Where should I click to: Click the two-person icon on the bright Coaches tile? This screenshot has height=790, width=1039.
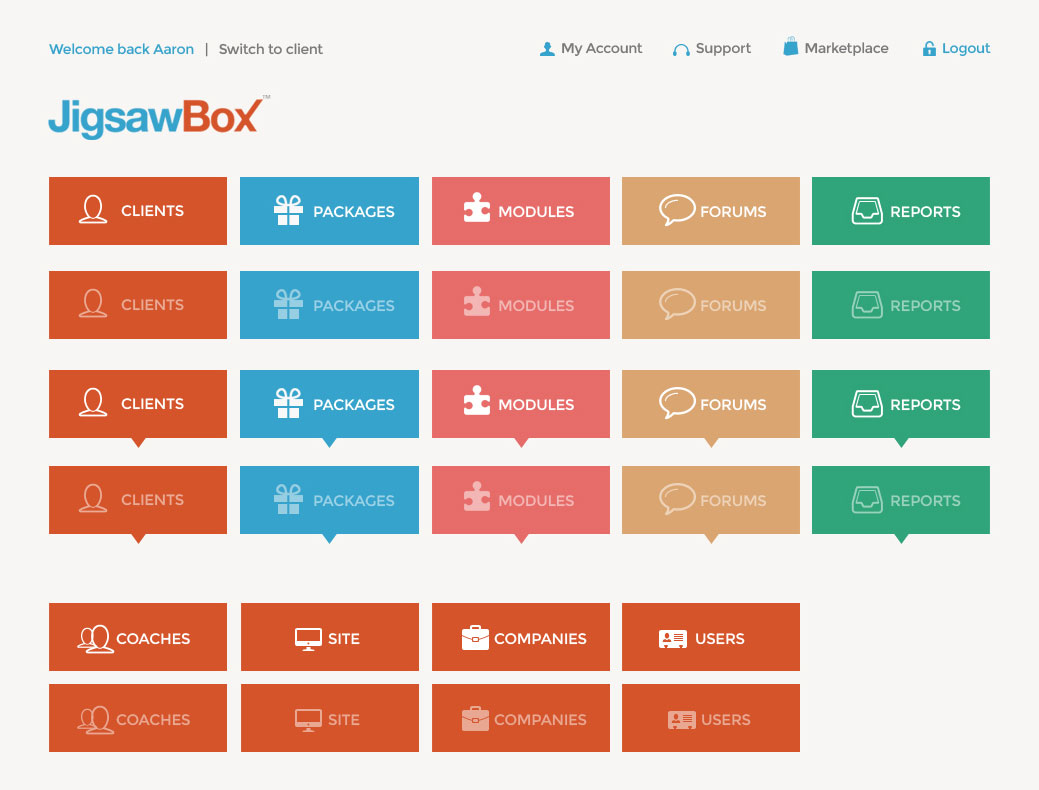(95, 638)
